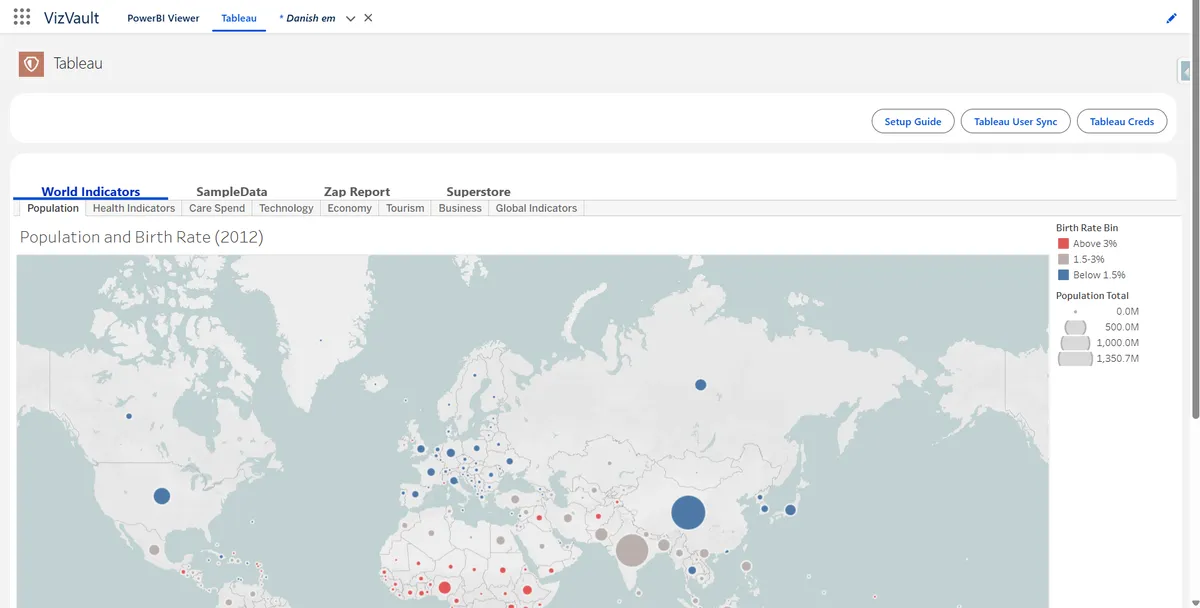Click the Tableau shield logo icon

[31, 64]
